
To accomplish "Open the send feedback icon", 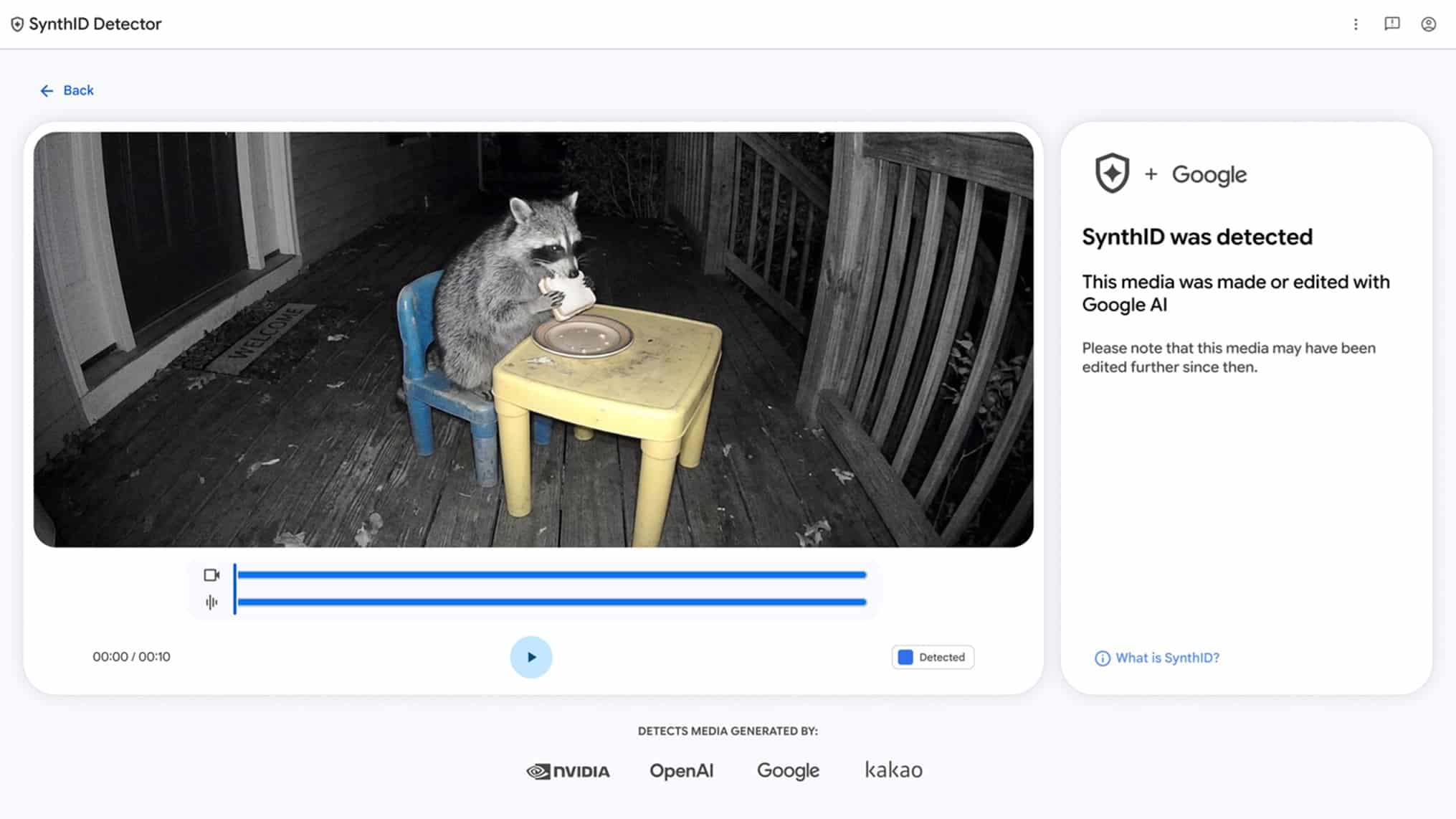I will coord(1392,24).
